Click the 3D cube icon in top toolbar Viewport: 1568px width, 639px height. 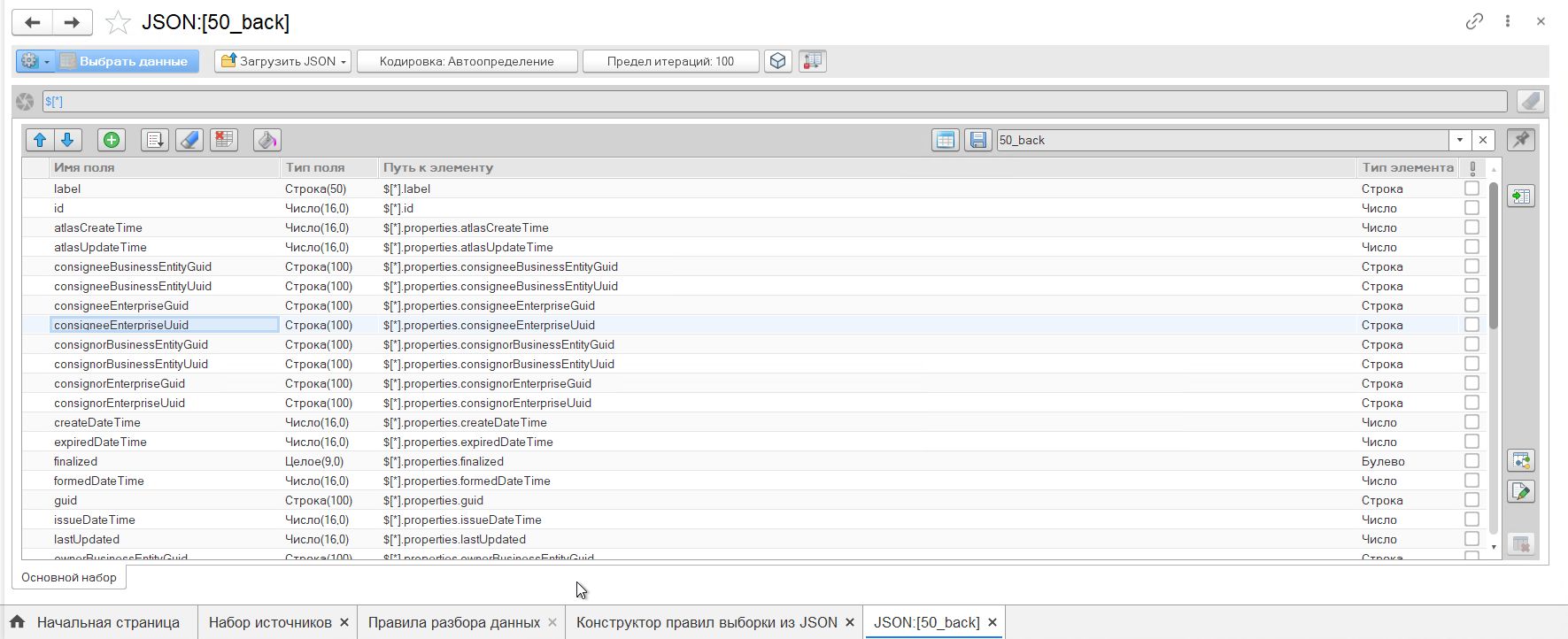[777, 61]
